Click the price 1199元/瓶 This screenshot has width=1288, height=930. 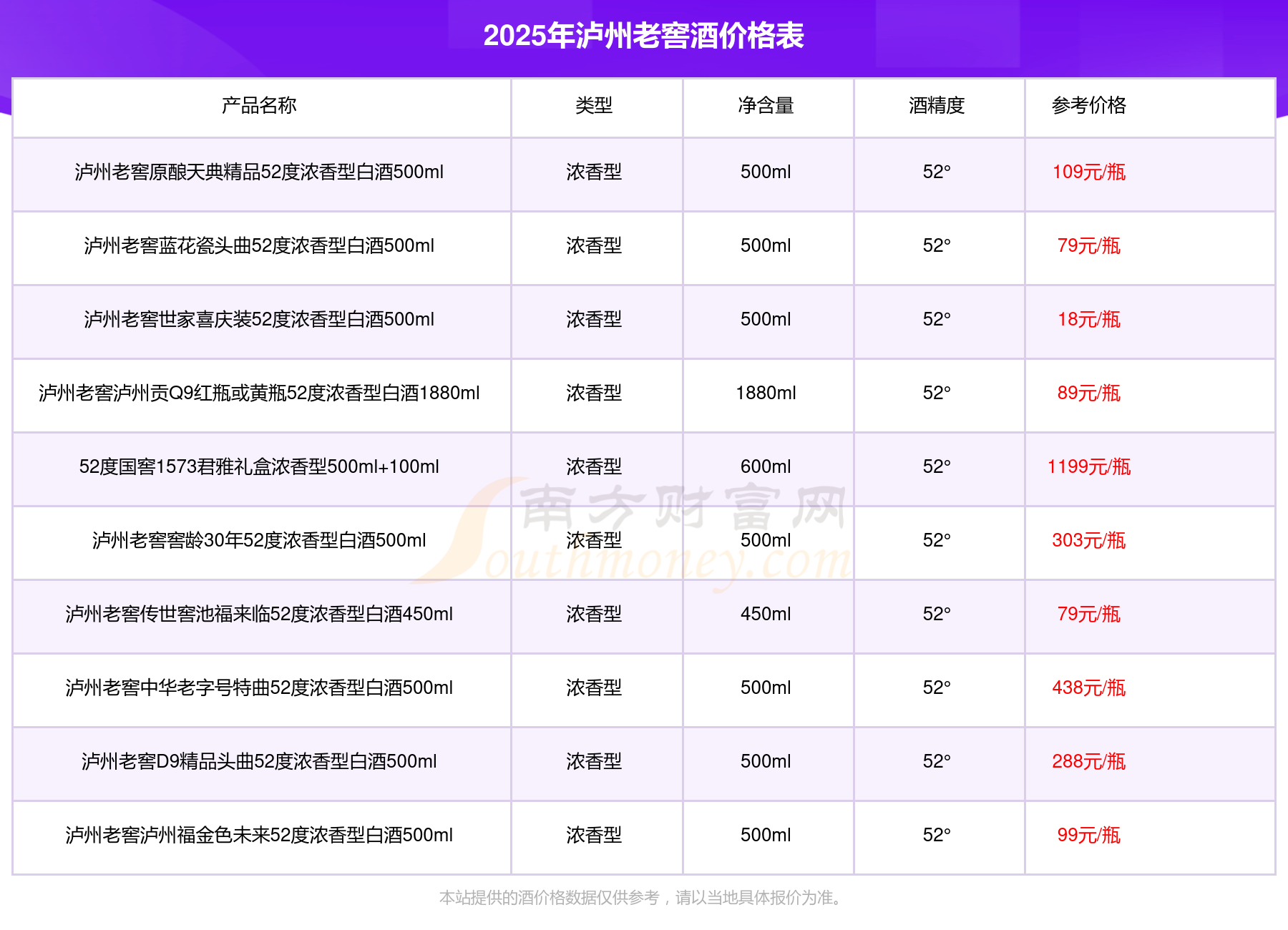[1088, 466]
